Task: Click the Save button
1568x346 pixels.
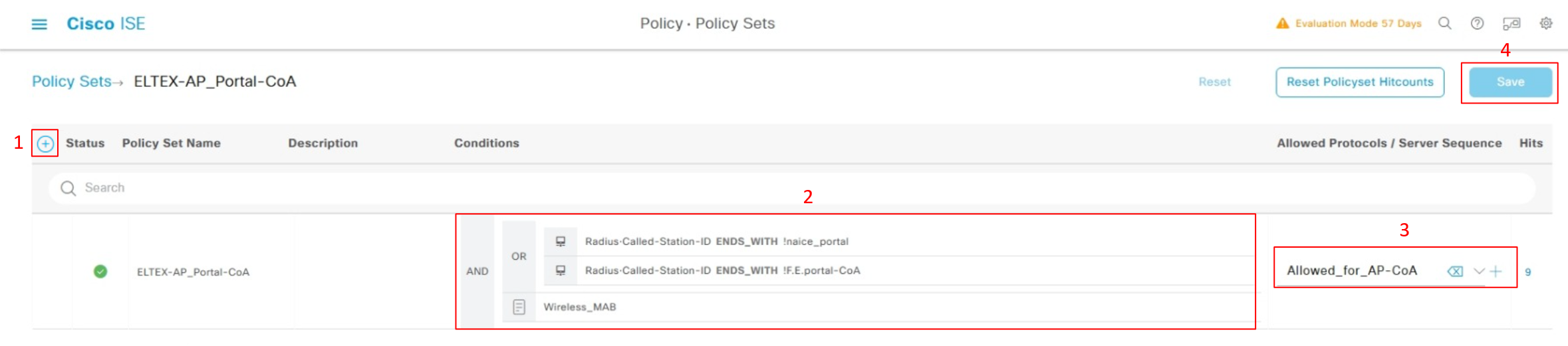Action: pyautogui.click(x=1510, y=82)
